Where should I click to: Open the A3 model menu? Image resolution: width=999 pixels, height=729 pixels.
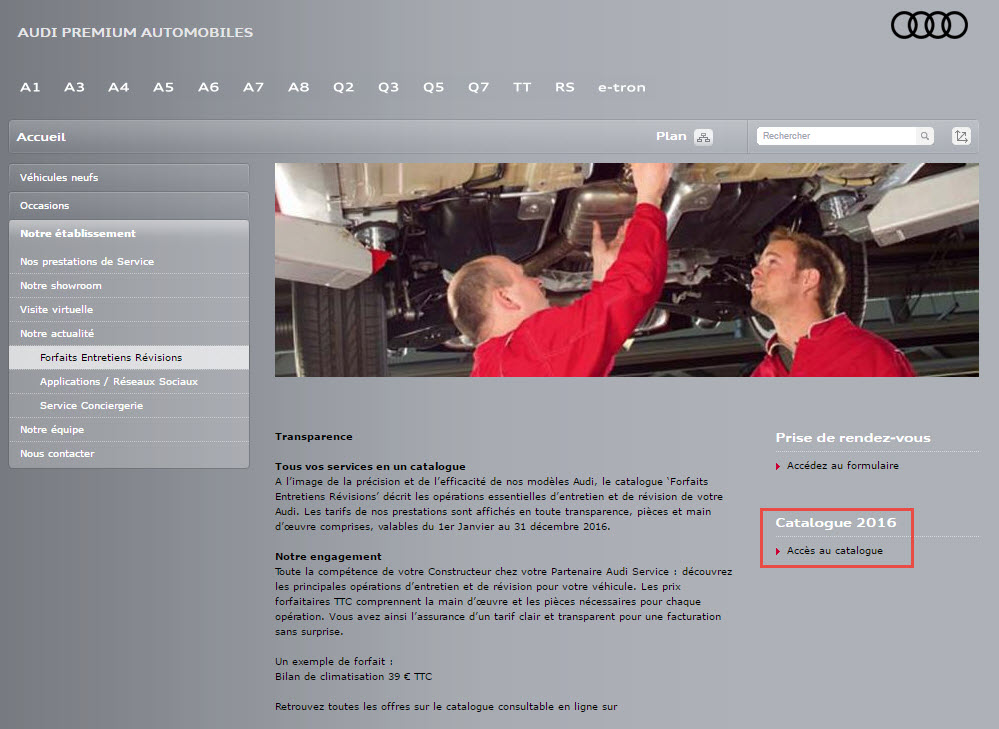(74, 87)
